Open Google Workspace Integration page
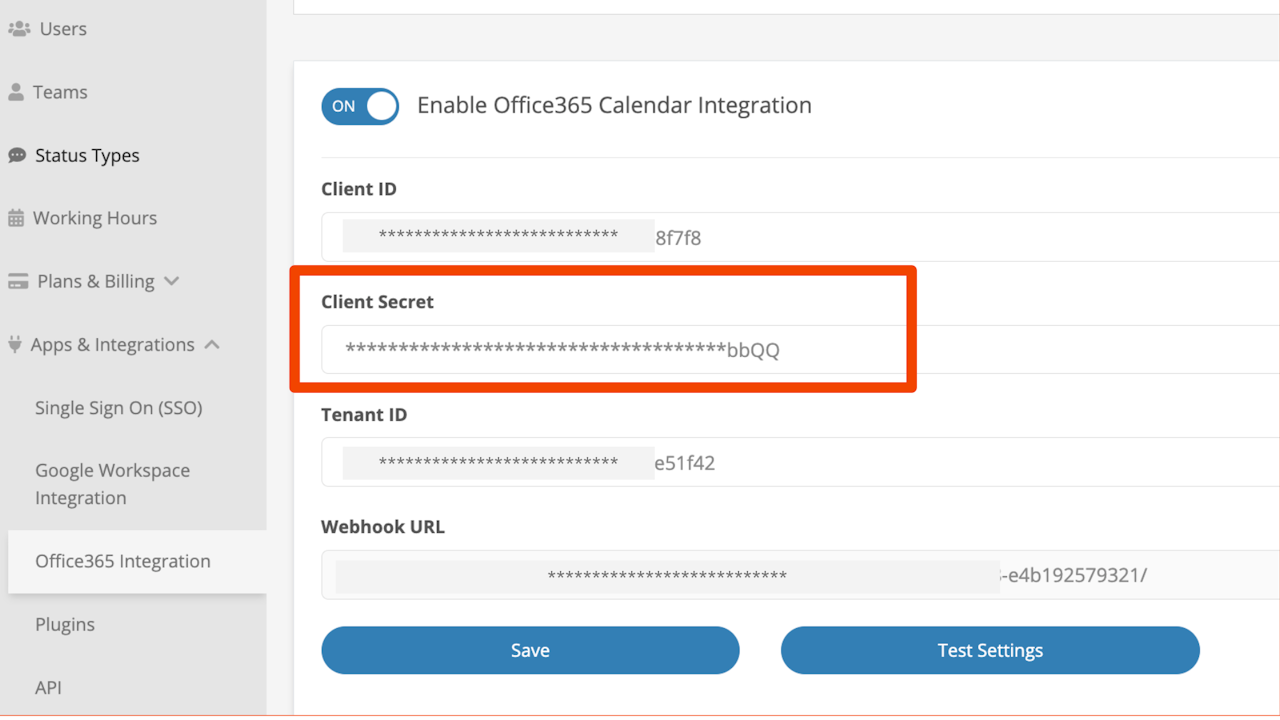This screenshot has height=720, width=1280. [x=112, y=484]
